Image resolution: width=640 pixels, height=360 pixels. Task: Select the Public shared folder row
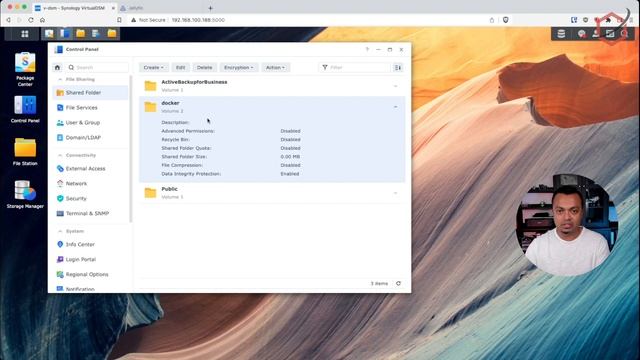click(272, 193)
